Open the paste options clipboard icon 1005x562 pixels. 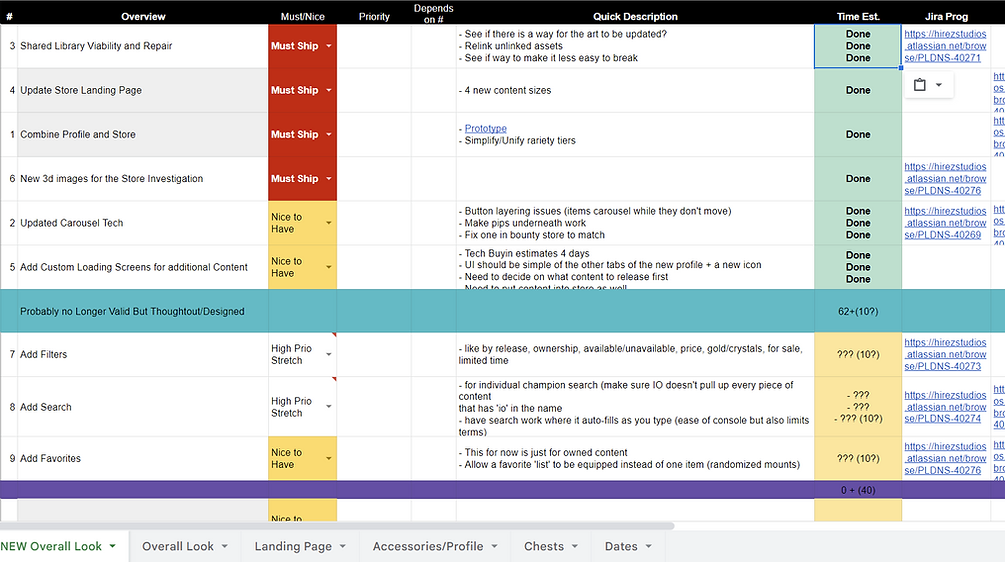pos(919,85)
